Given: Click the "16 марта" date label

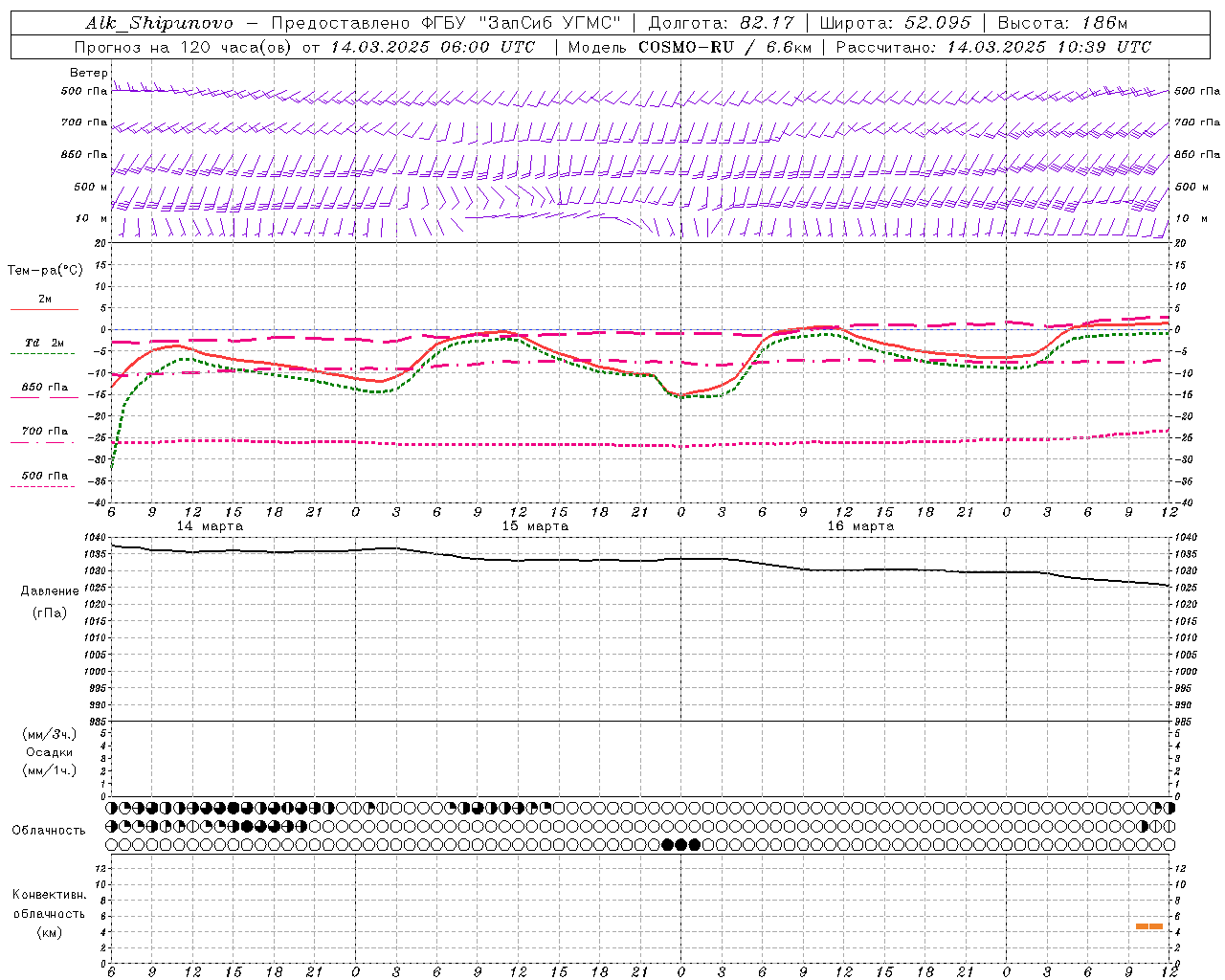Looking at the screenshot, I should tap(860, 525).
